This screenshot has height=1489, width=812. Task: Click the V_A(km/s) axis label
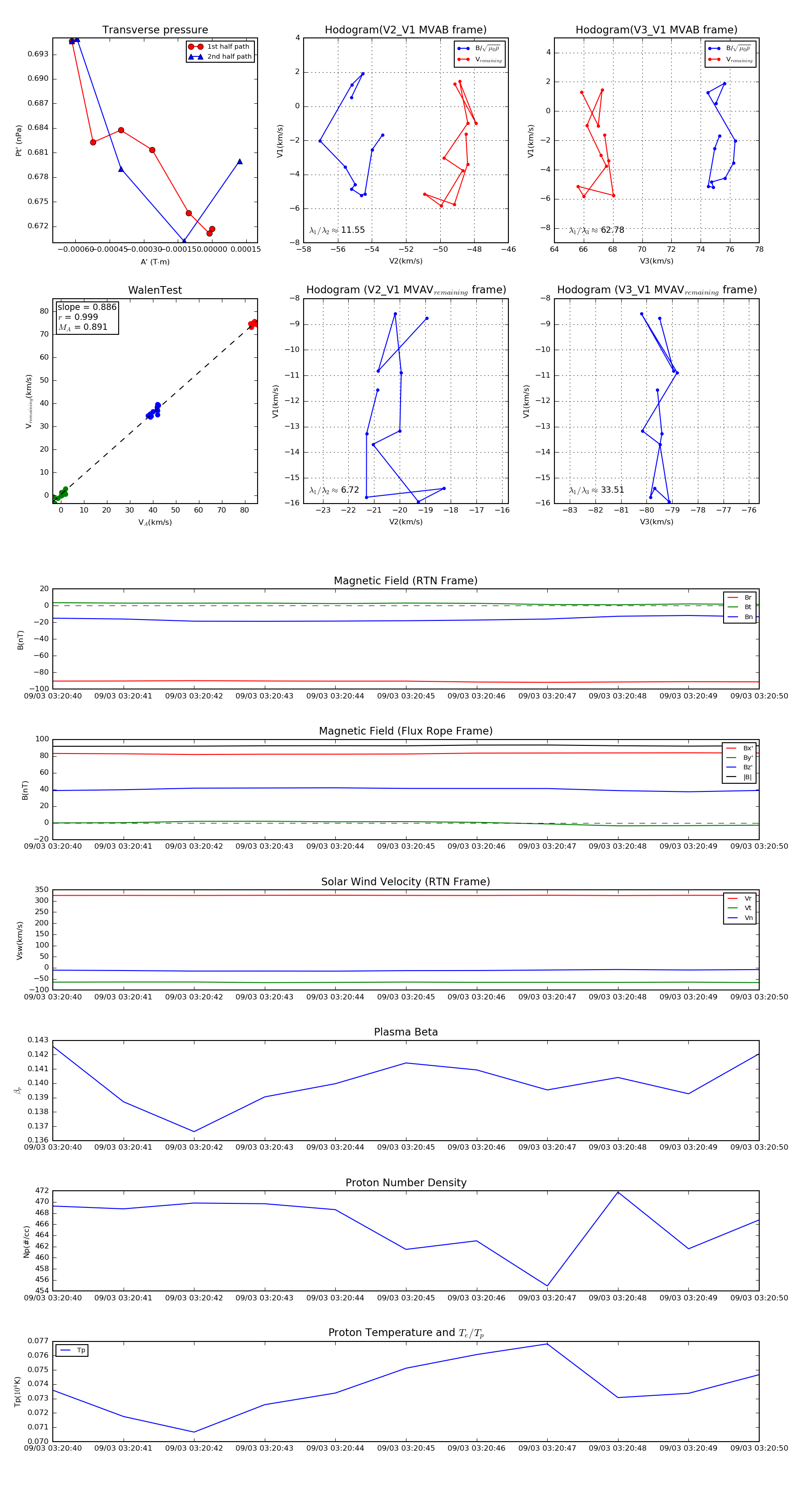click(155, 523)
